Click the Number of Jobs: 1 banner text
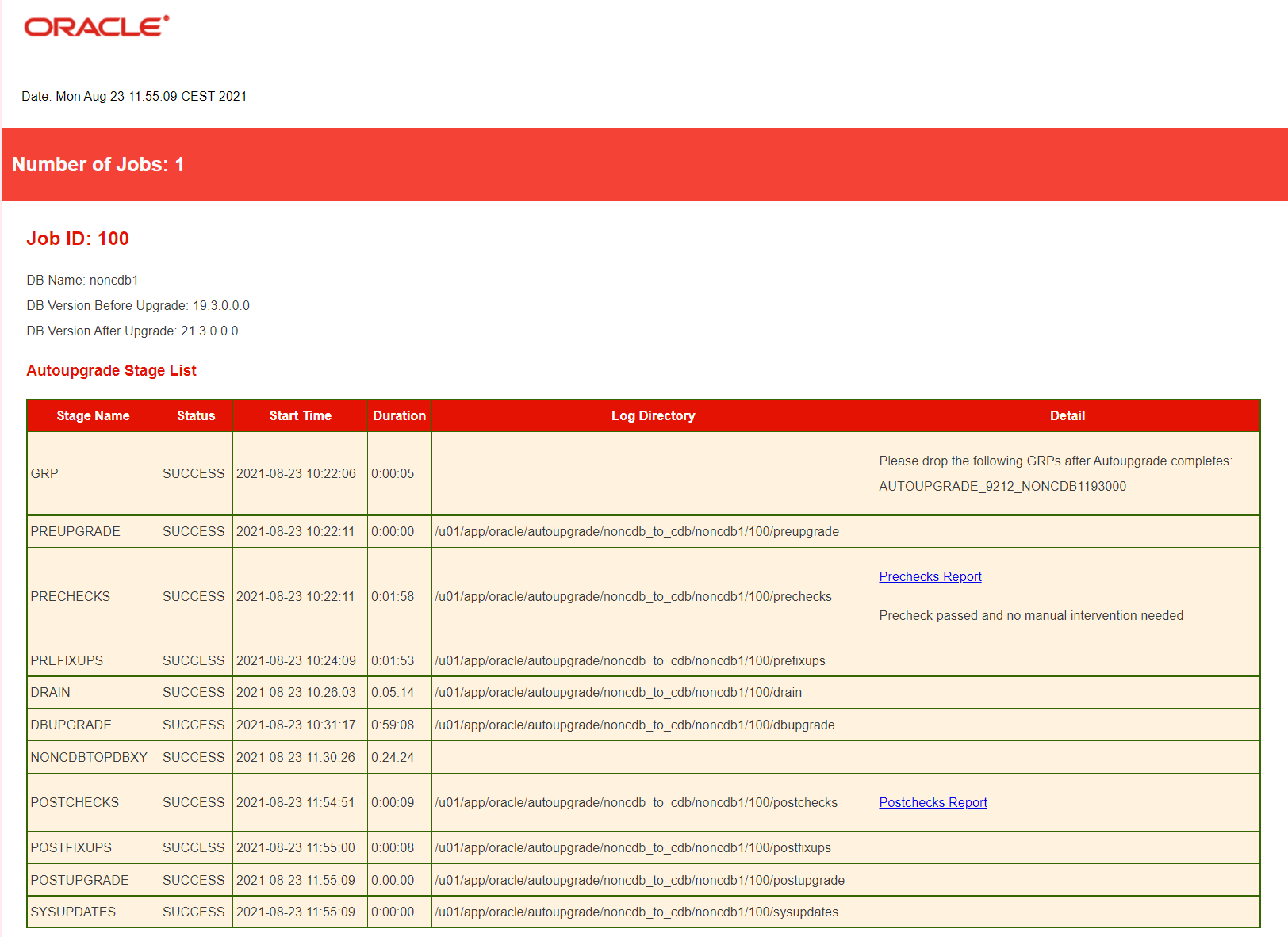The image size is (1288, 937). click(98, 164)
